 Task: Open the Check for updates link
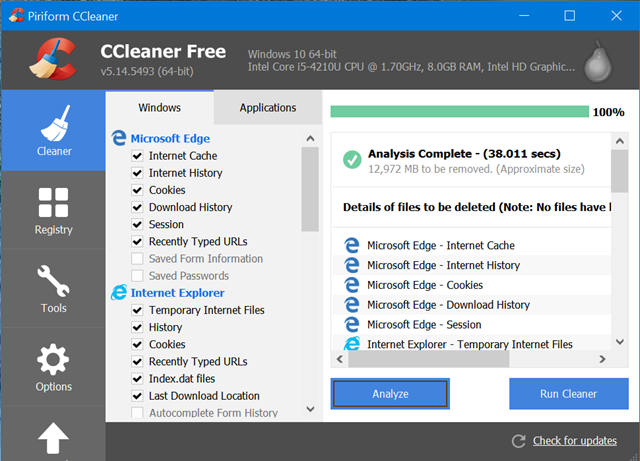pyautogui.click(x=575, y=441)
